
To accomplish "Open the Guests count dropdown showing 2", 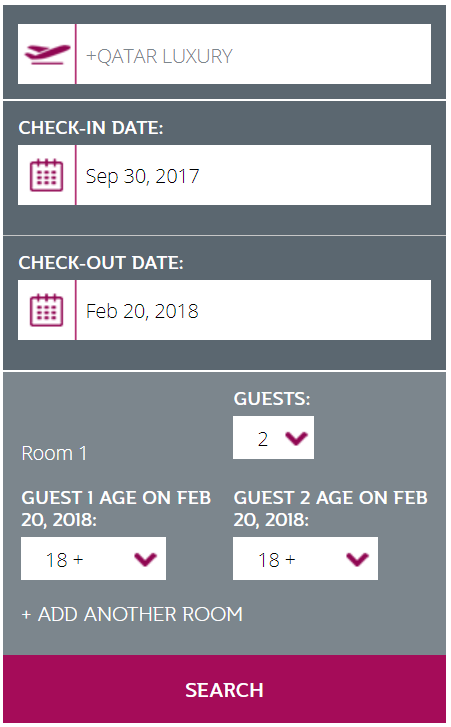I will pos(273,437).
